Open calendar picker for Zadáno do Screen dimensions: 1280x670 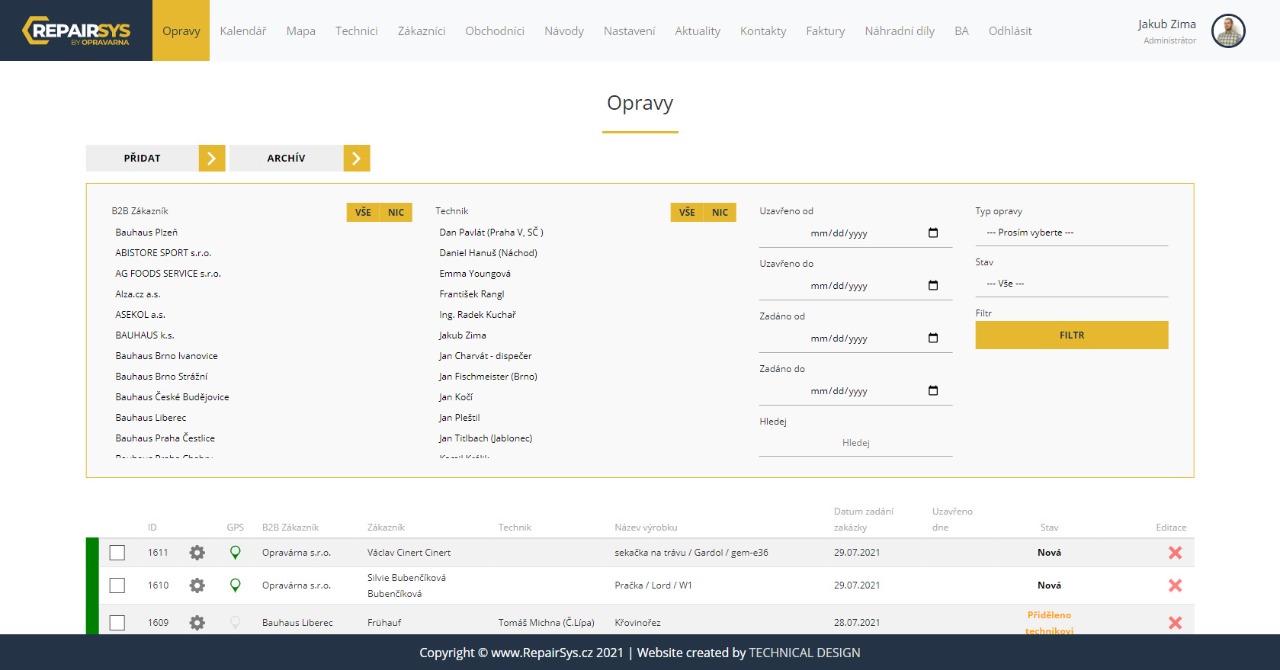933,391
